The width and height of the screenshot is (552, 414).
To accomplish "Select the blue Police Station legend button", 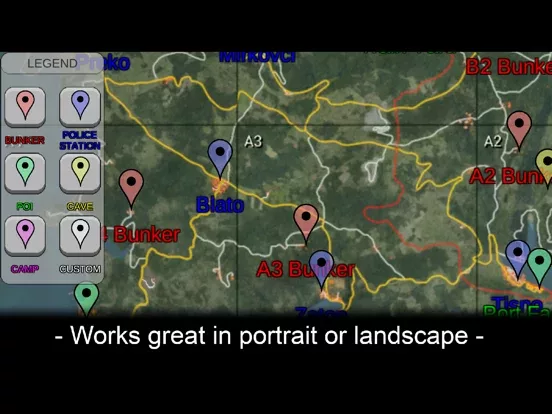I will (80, 107).
